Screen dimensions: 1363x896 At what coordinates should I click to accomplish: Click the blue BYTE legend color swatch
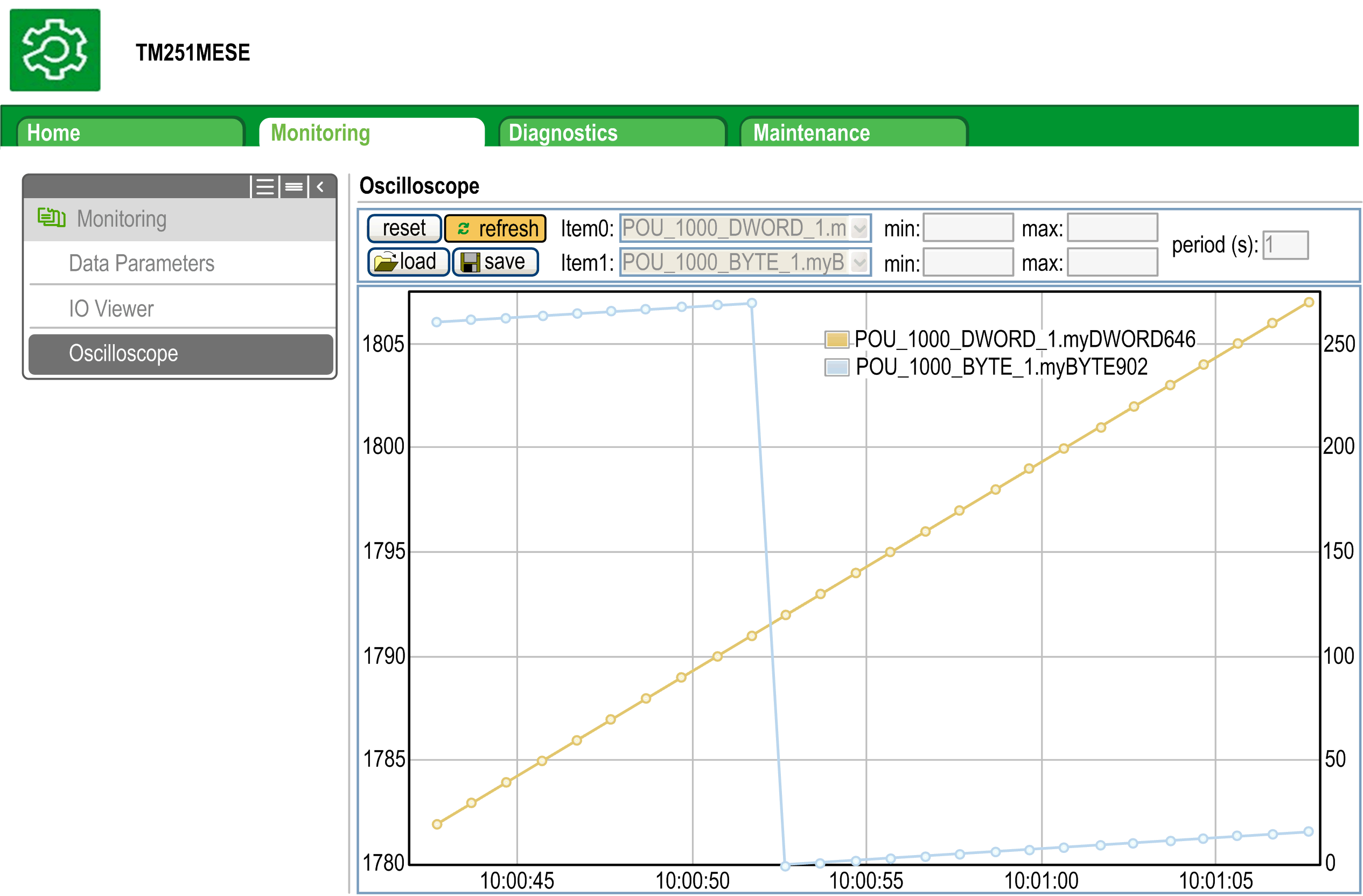[836, 367]
